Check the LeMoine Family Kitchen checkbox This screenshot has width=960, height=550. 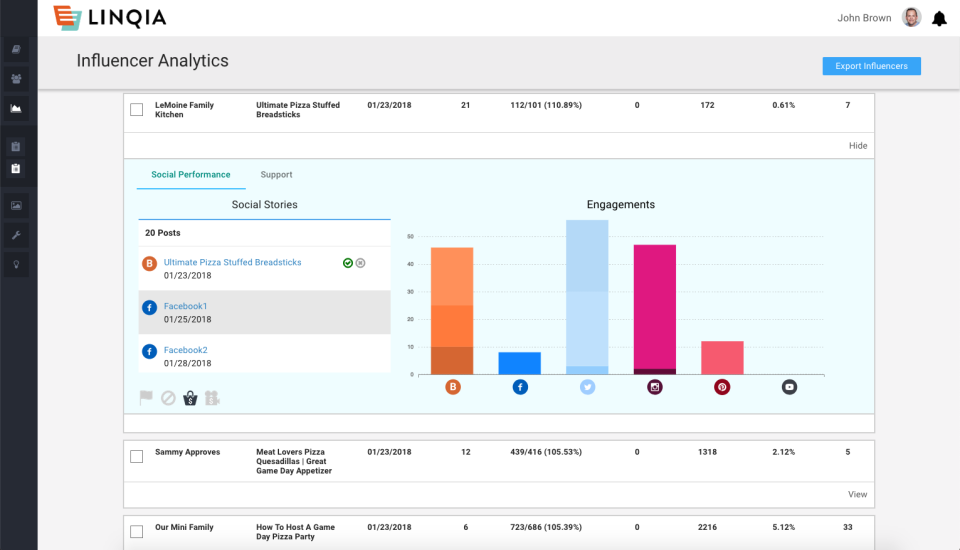click(x=137, y=110)
